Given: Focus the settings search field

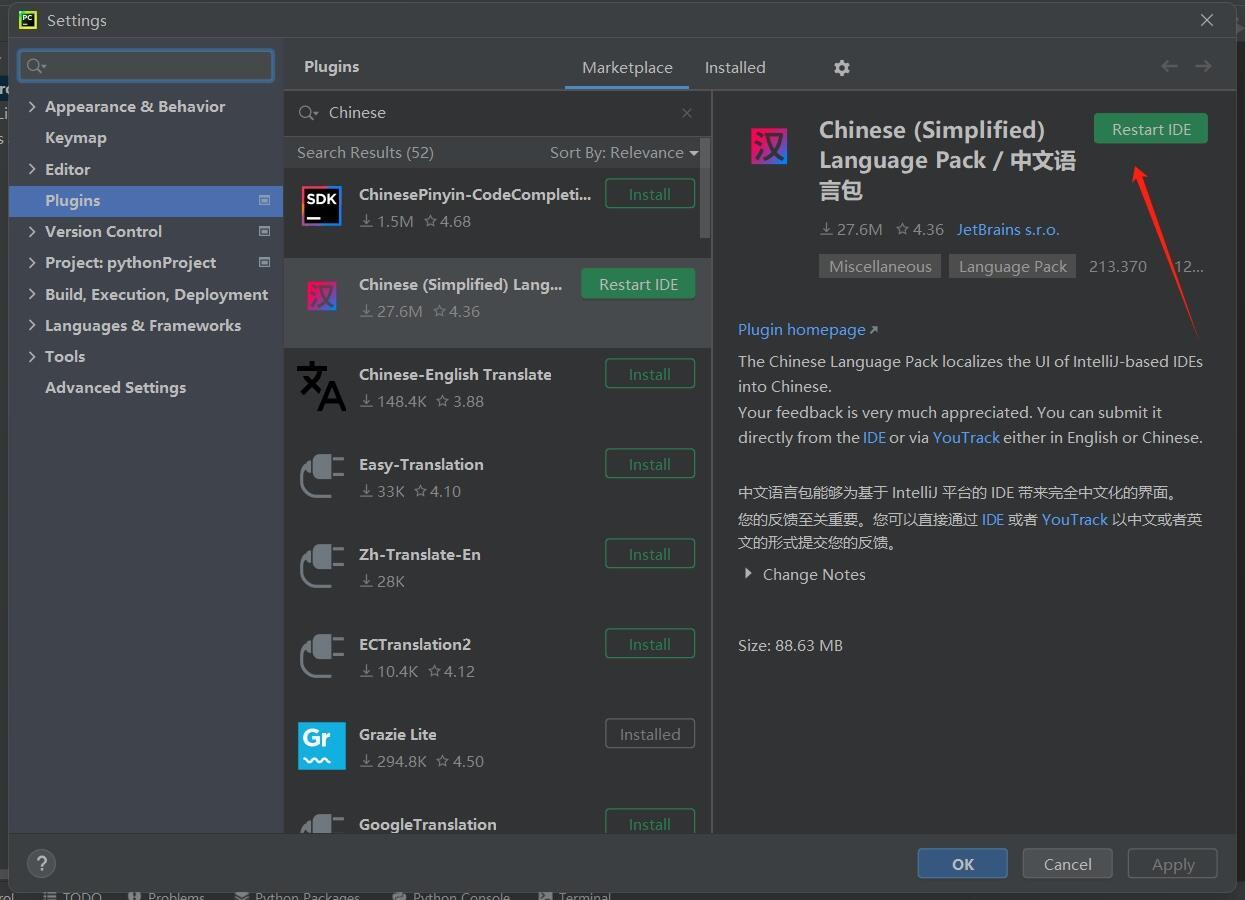Looking at the screenshot, I should 146,66.
